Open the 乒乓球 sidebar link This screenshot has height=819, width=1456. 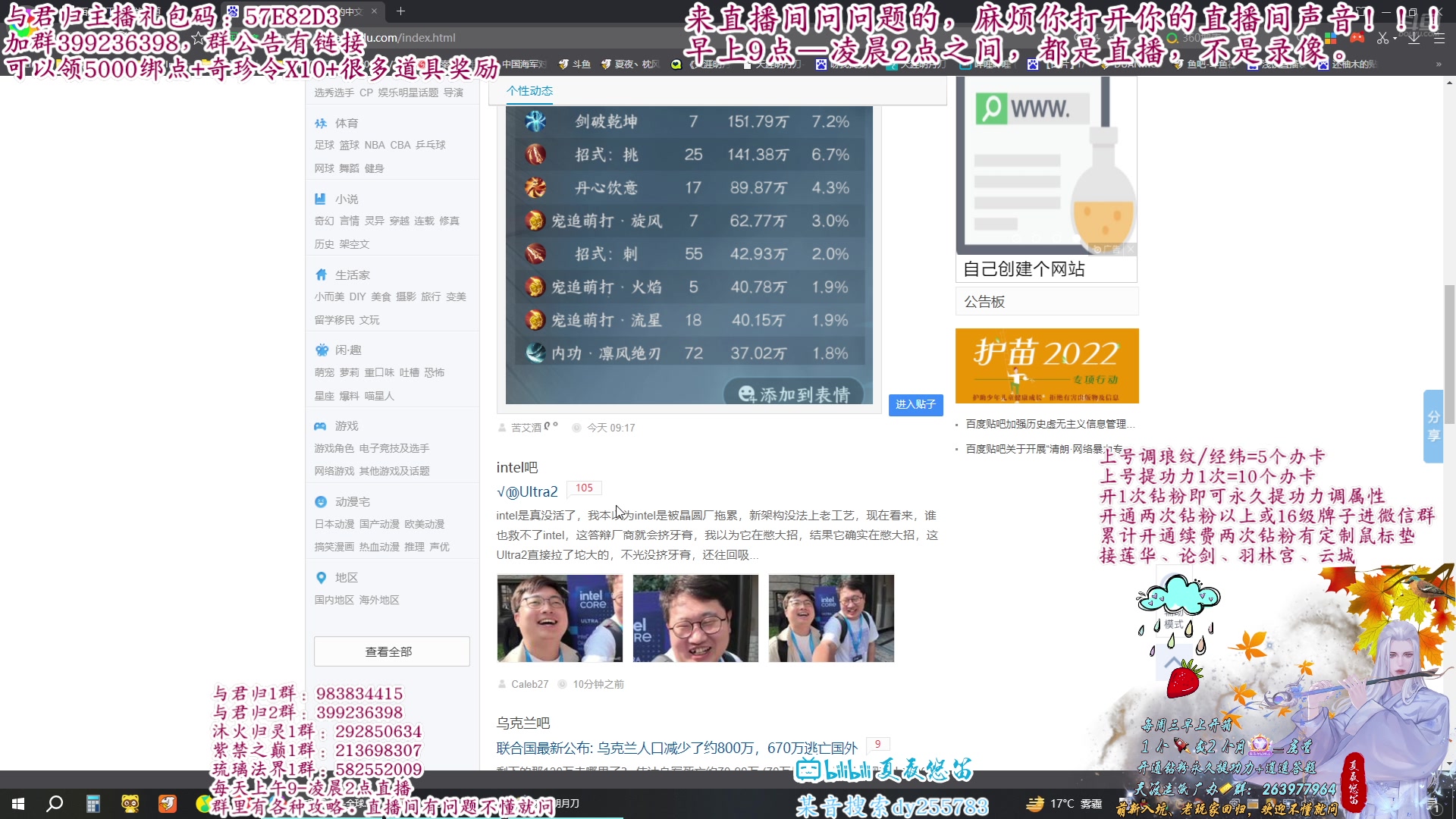(431, 145)
